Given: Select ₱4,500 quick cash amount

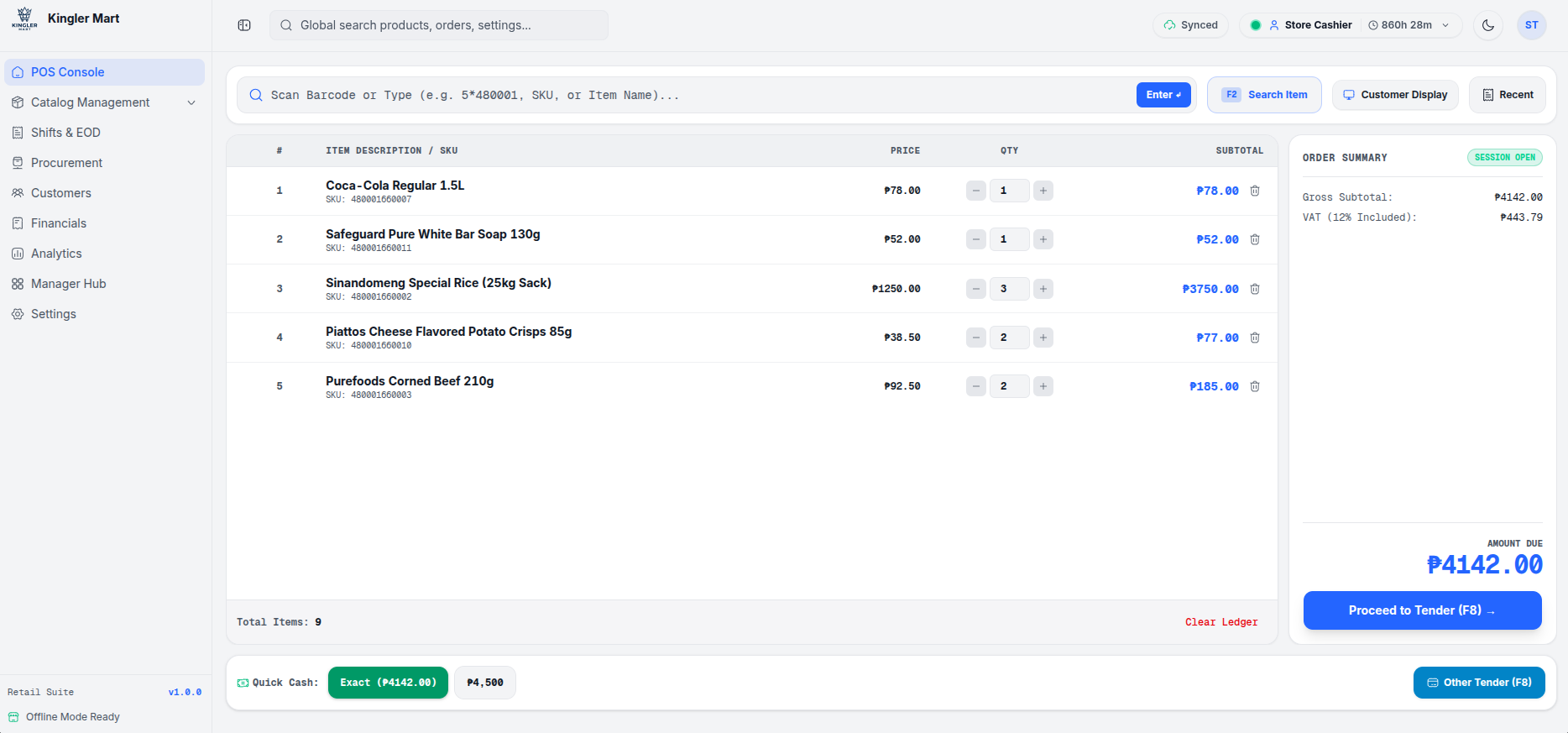Looking at the screenshot, I should (485, 683).
